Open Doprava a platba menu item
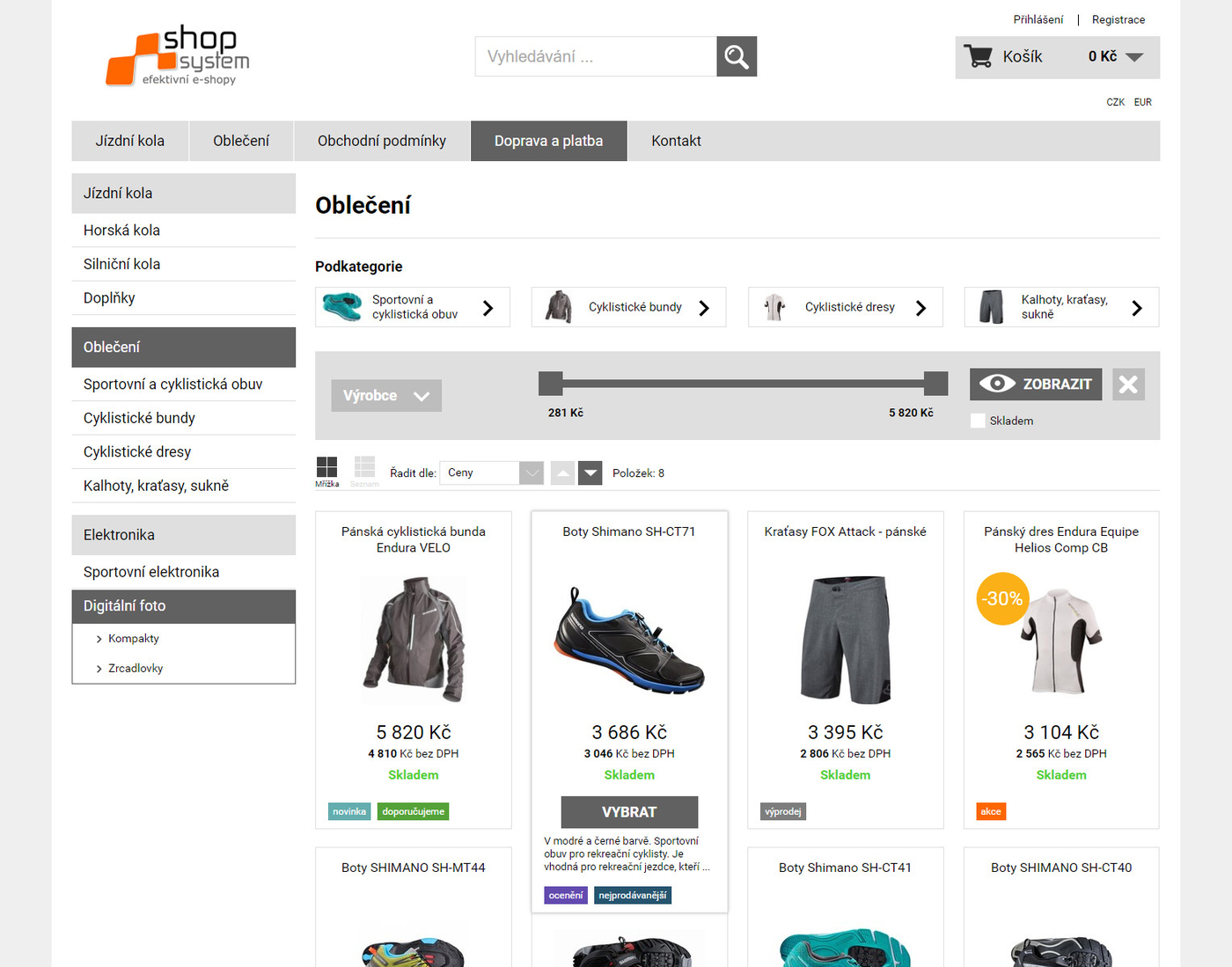This screenshot has height=967, width=1232. (x=549, y=141)
